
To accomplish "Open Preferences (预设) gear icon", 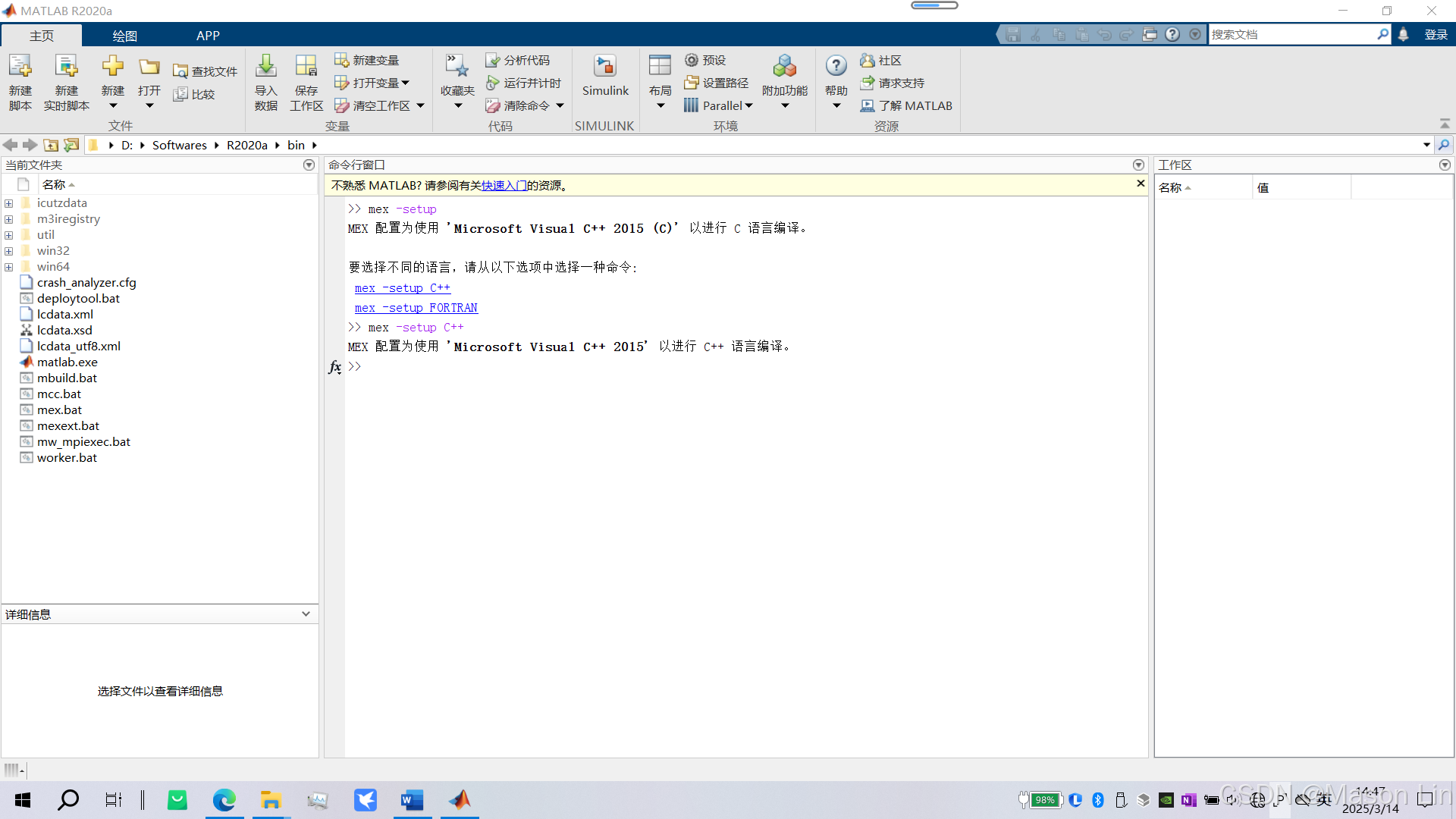I will [x=692, y=60].
